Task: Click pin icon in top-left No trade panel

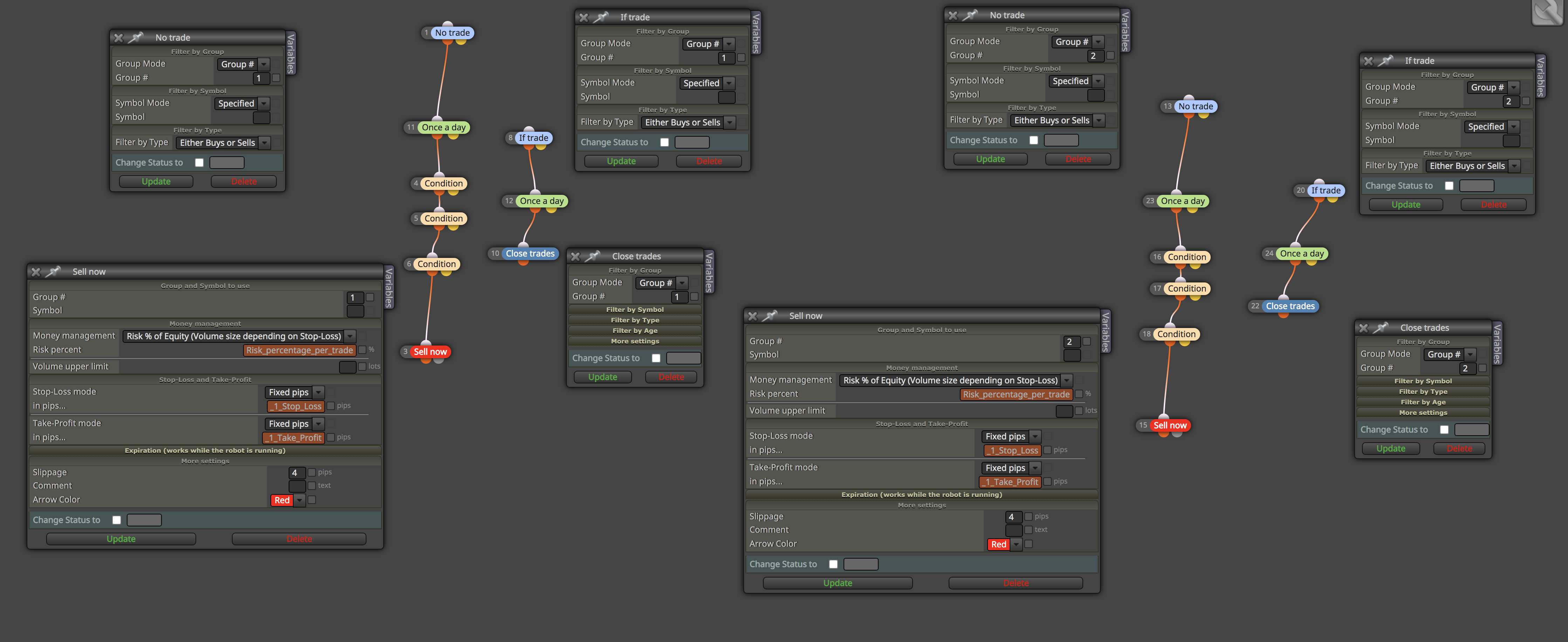Action: (x=136, y=38)
